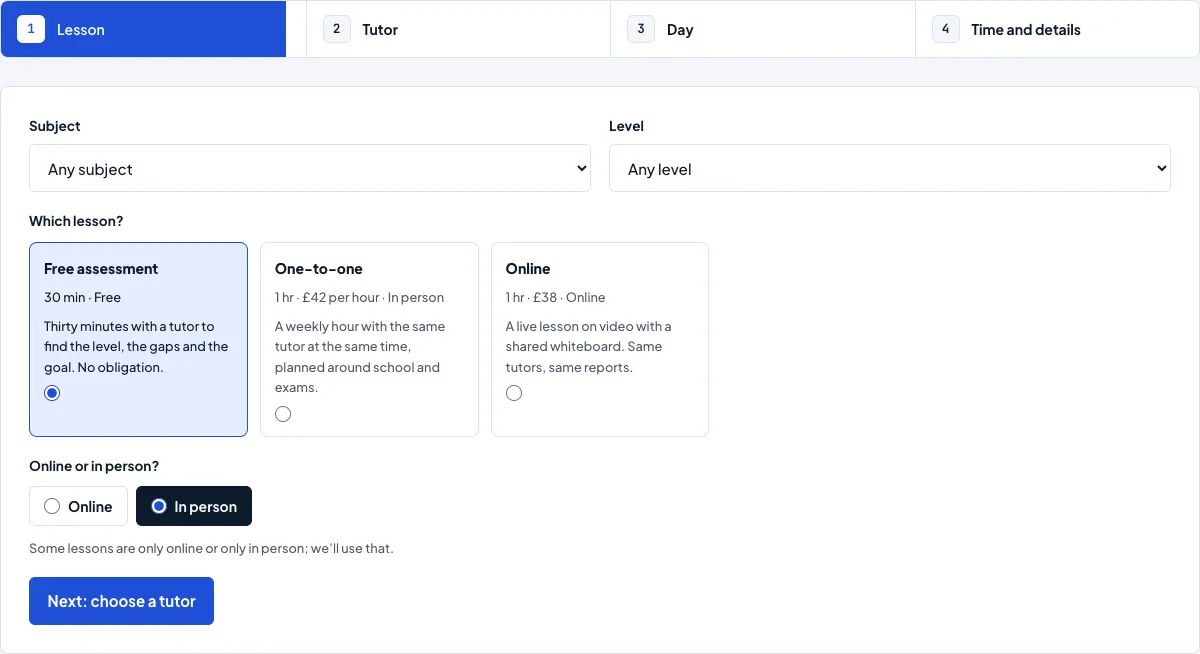The width and height of the screenshot is (1200, 654).
Task: Select the Free assessment radio button
Action: (52, 393)
